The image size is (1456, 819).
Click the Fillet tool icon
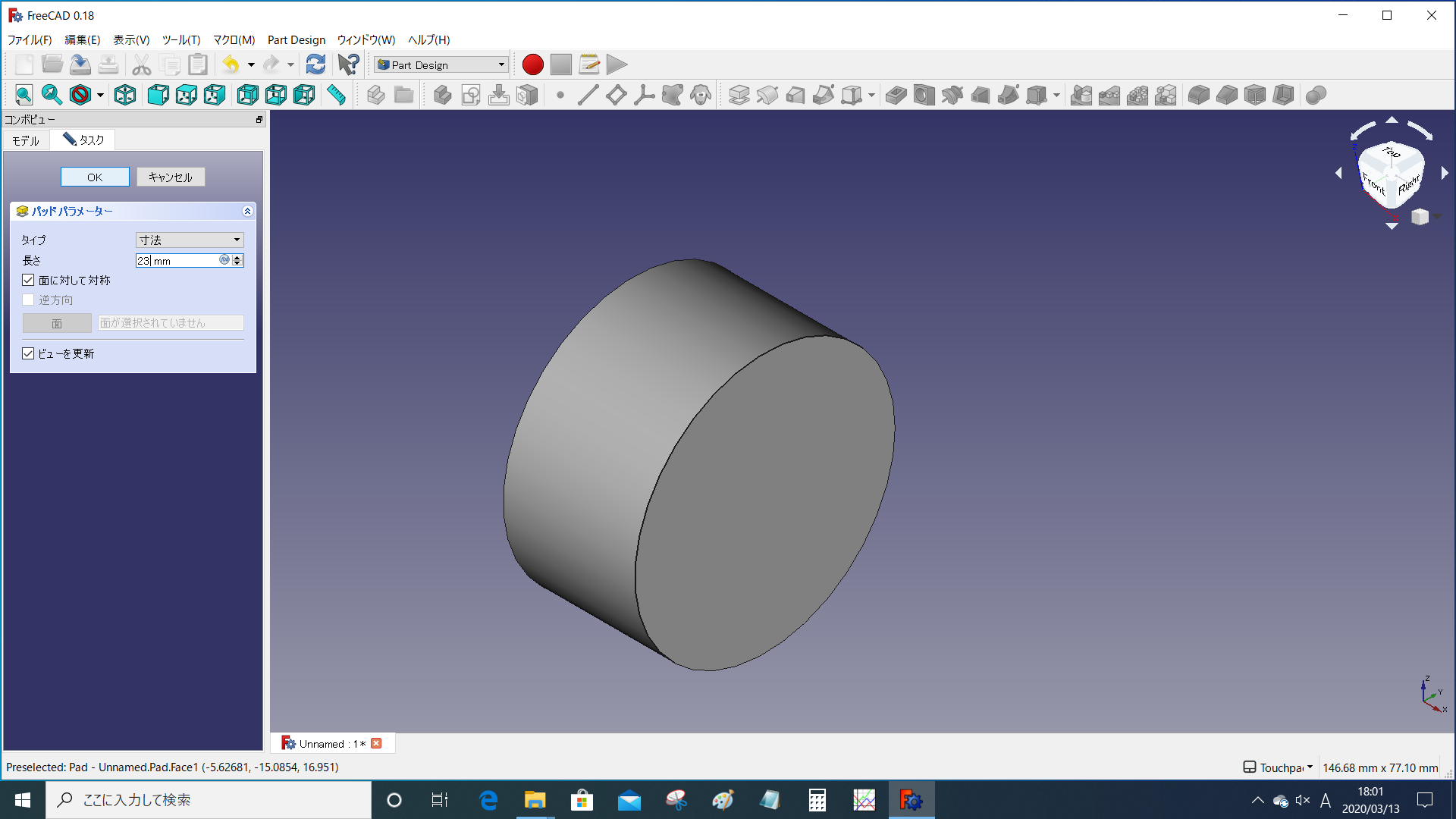[1198, 95]
